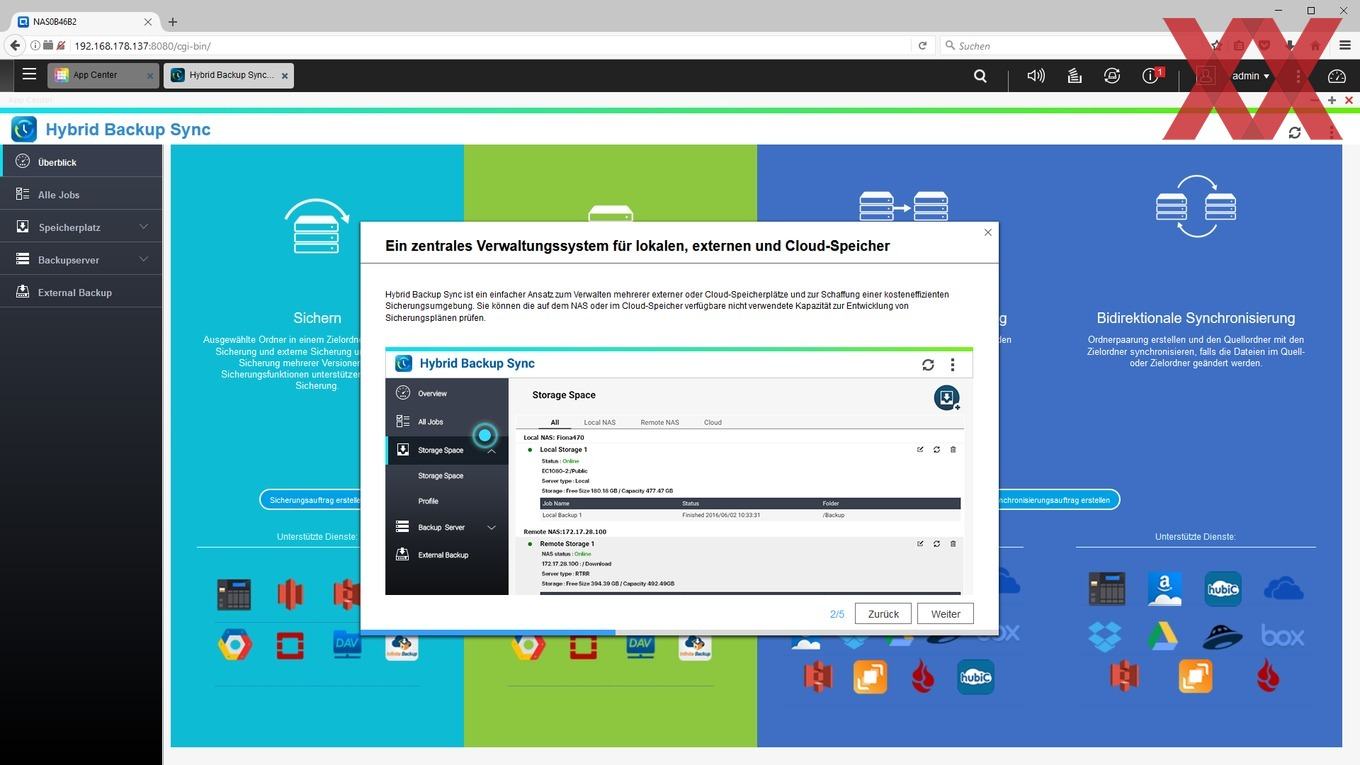Click the Hybrid Backup Sync logo icon
1360x765 pixels.
24,129
